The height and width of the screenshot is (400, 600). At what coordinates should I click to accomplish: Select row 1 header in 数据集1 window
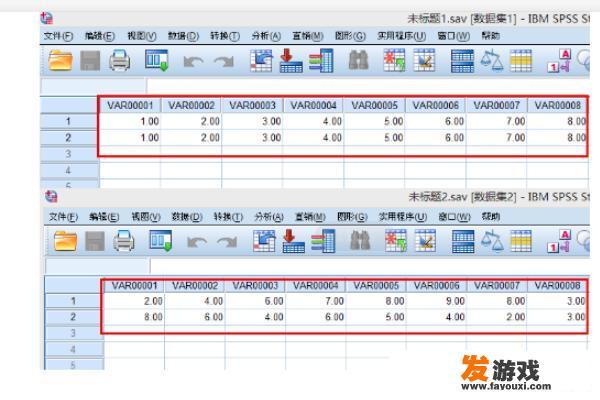click(x=68, y=121)
